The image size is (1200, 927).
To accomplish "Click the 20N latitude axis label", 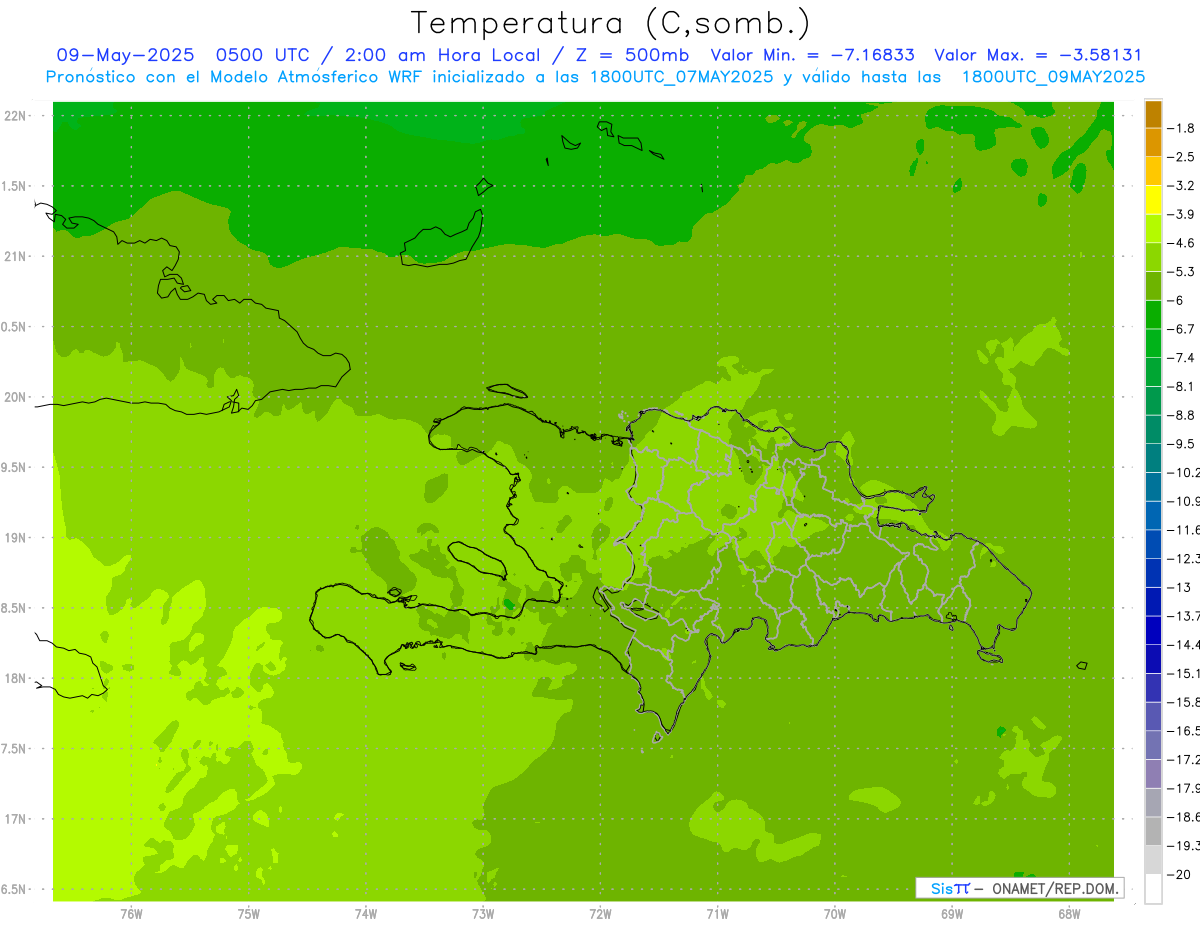I will 15,397.
